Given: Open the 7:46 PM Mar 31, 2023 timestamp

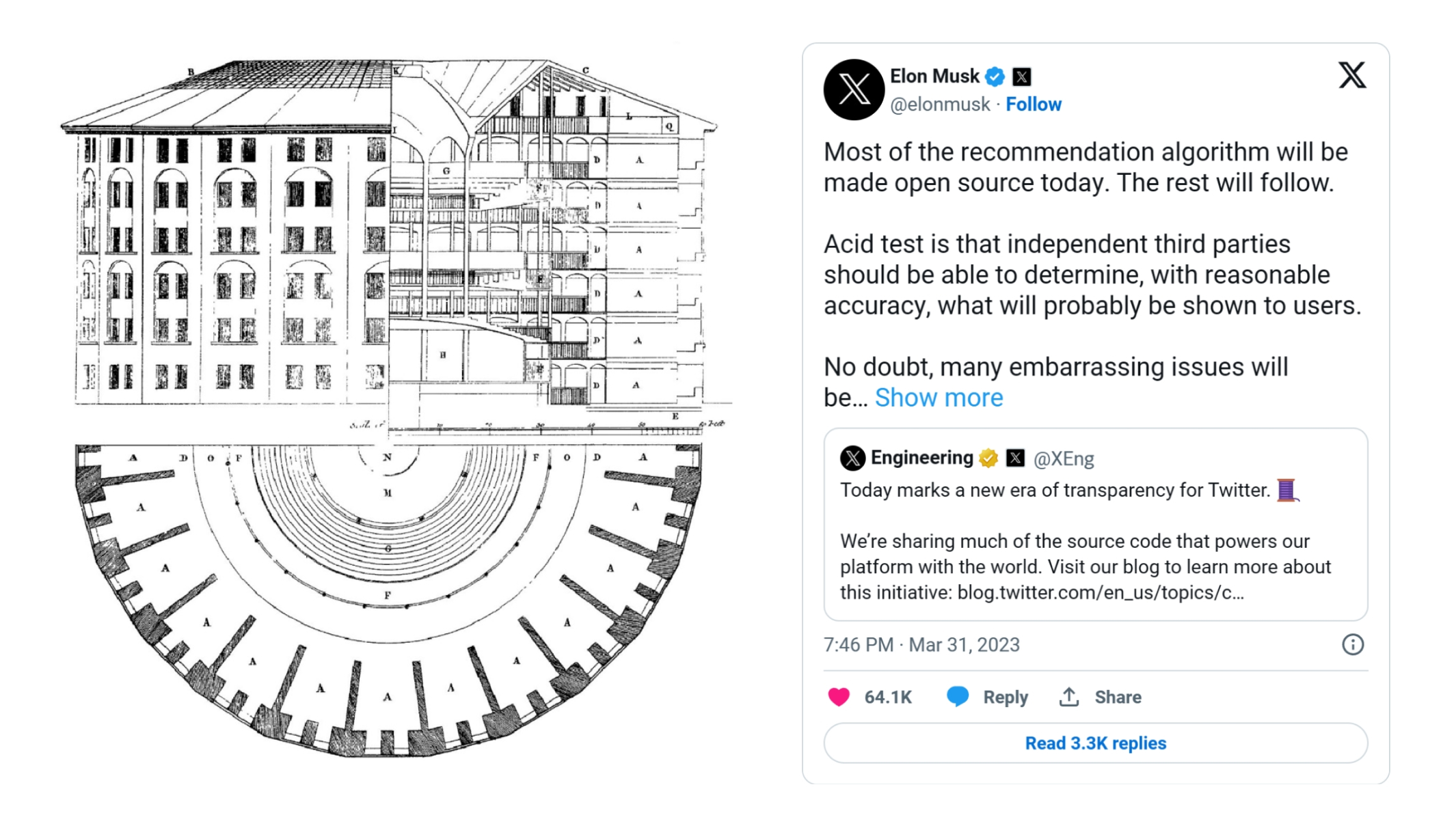Looking at the screenshot, I should [x=921, y=645].
